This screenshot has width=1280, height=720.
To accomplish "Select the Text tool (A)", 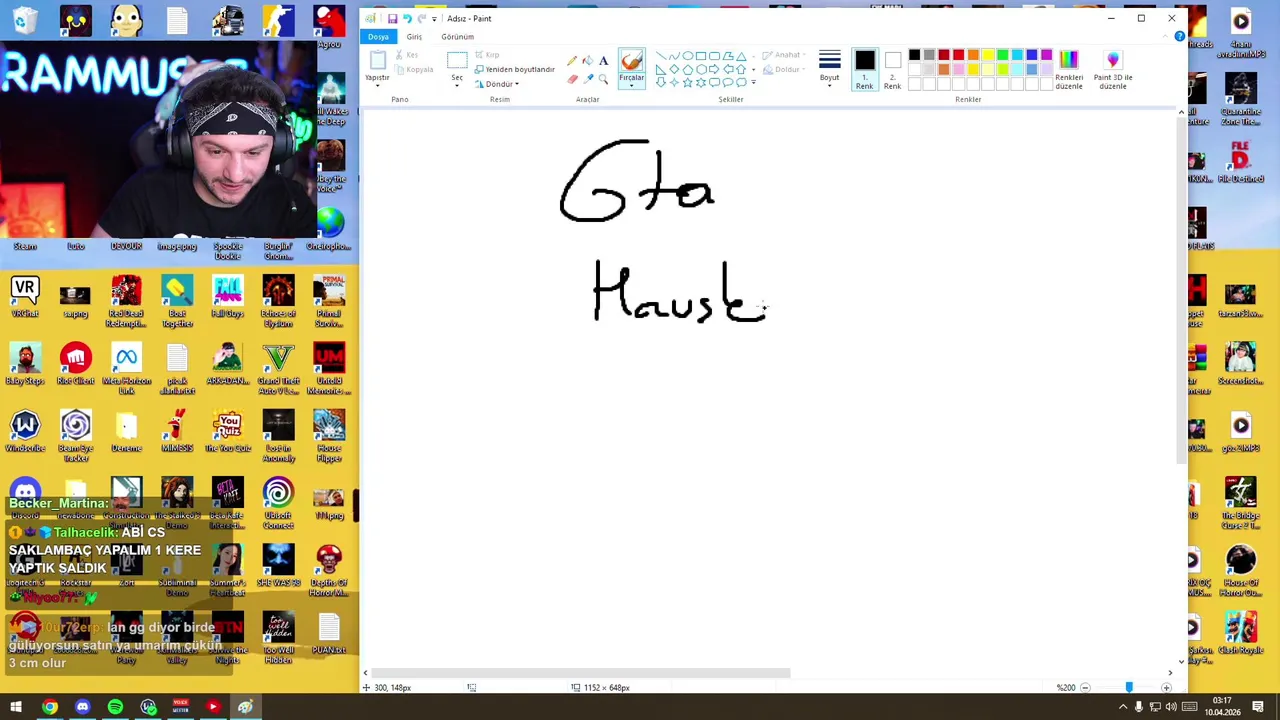I will coord(603,61).
